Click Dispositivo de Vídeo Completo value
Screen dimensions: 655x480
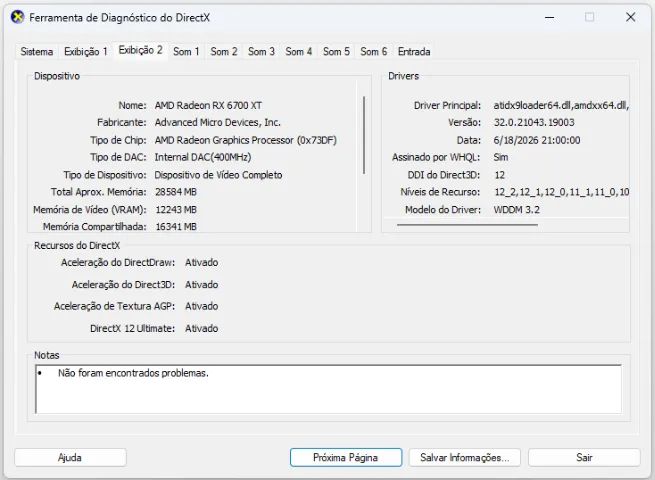click(x=218, y=175)
